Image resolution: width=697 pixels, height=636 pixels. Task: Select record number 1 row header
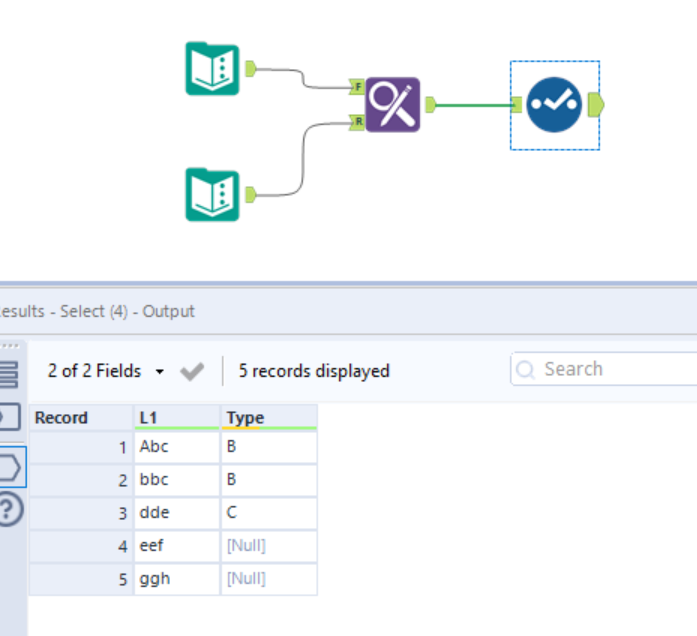[81, 447]
